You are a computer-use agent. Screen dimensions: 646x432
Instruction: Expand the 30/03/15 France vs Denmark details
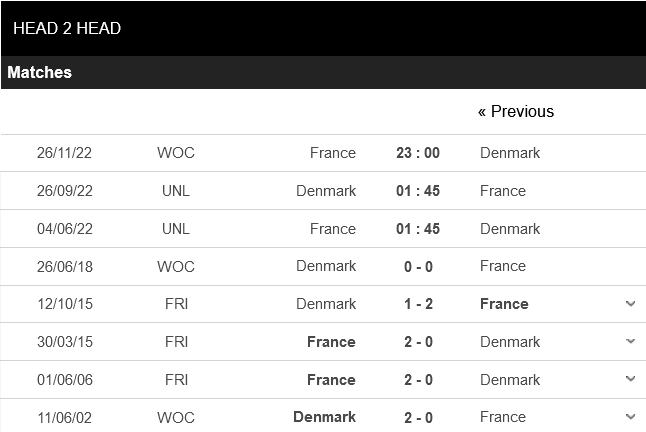[630, 342]
